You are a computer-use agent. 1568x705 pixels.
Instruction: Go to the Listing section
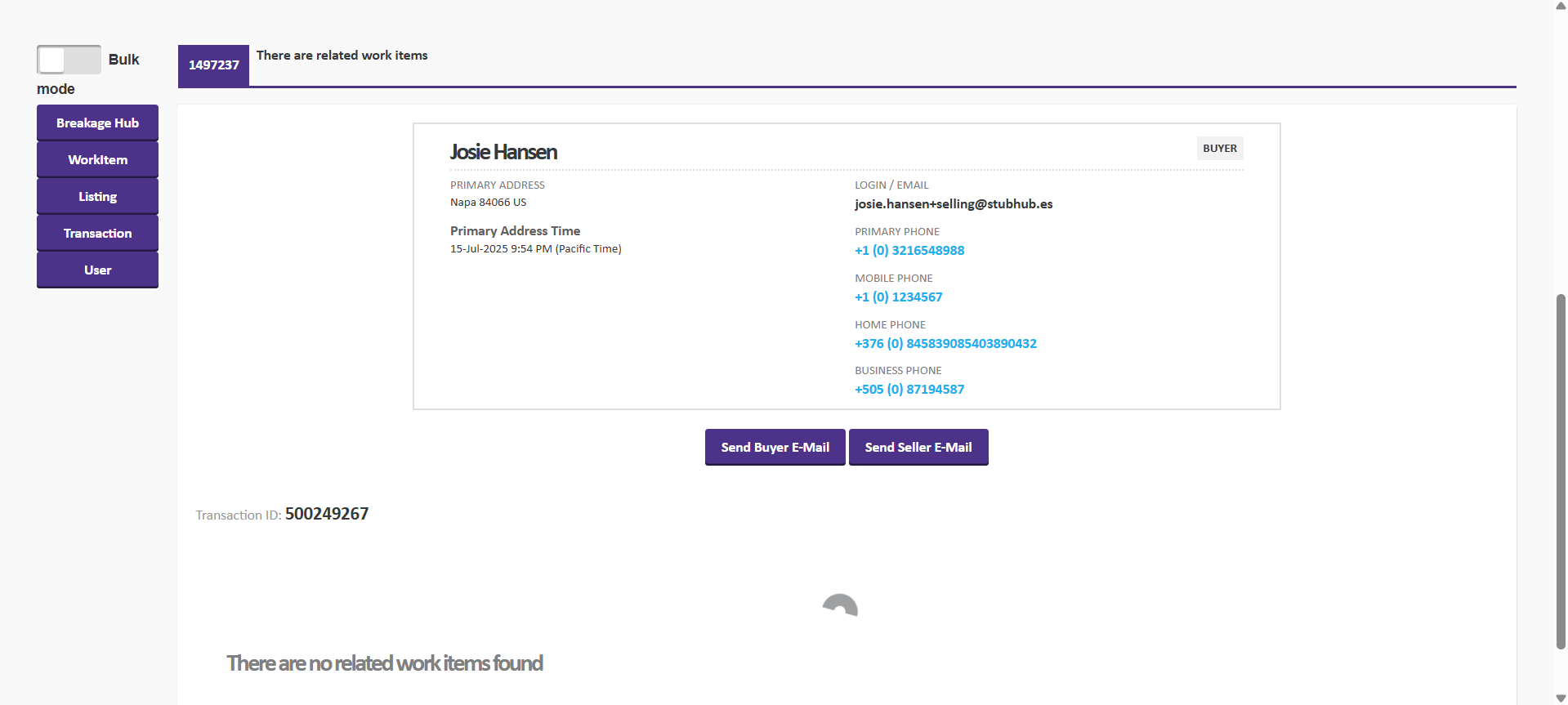pos(97,196)
